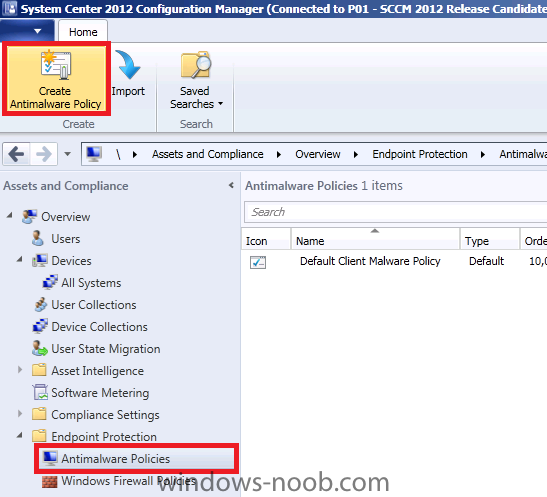
Task: Click the backslash root breadcrumb
Action: [119, 154]
